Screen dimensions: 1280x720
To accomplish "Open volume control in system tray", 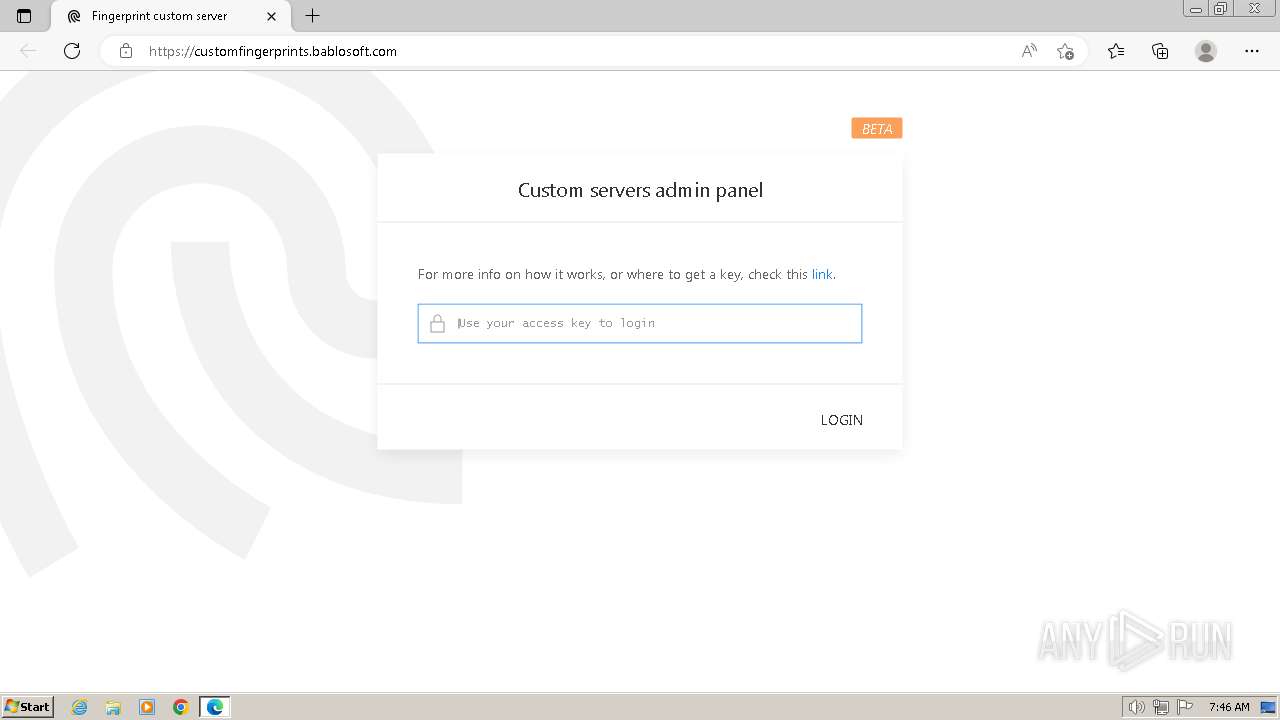I will coord(1137,707).
